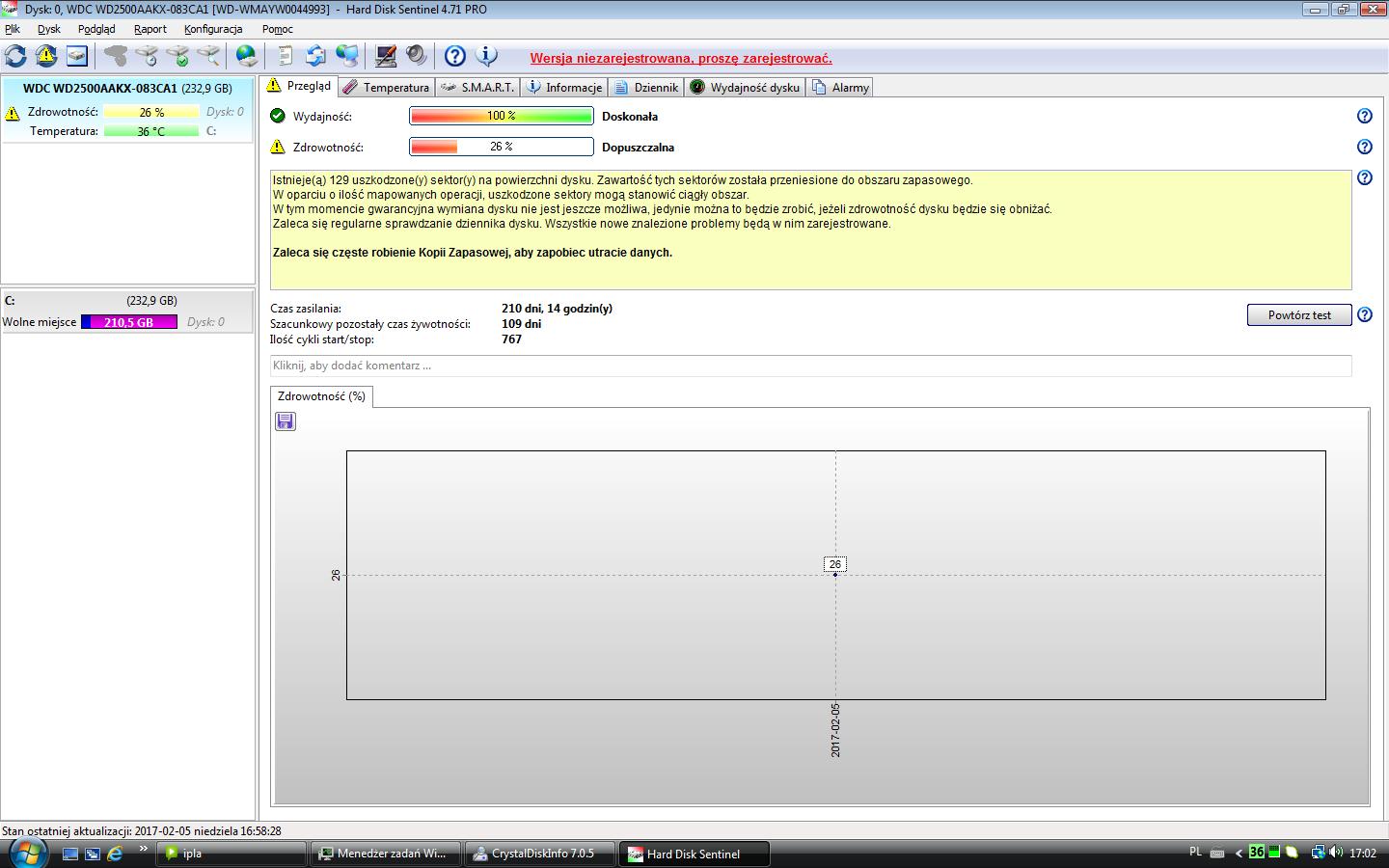Click the Hard Disk Sentinel taskbar button
This screenshot has height=868, width=1389.
click(x=694, y=854)
